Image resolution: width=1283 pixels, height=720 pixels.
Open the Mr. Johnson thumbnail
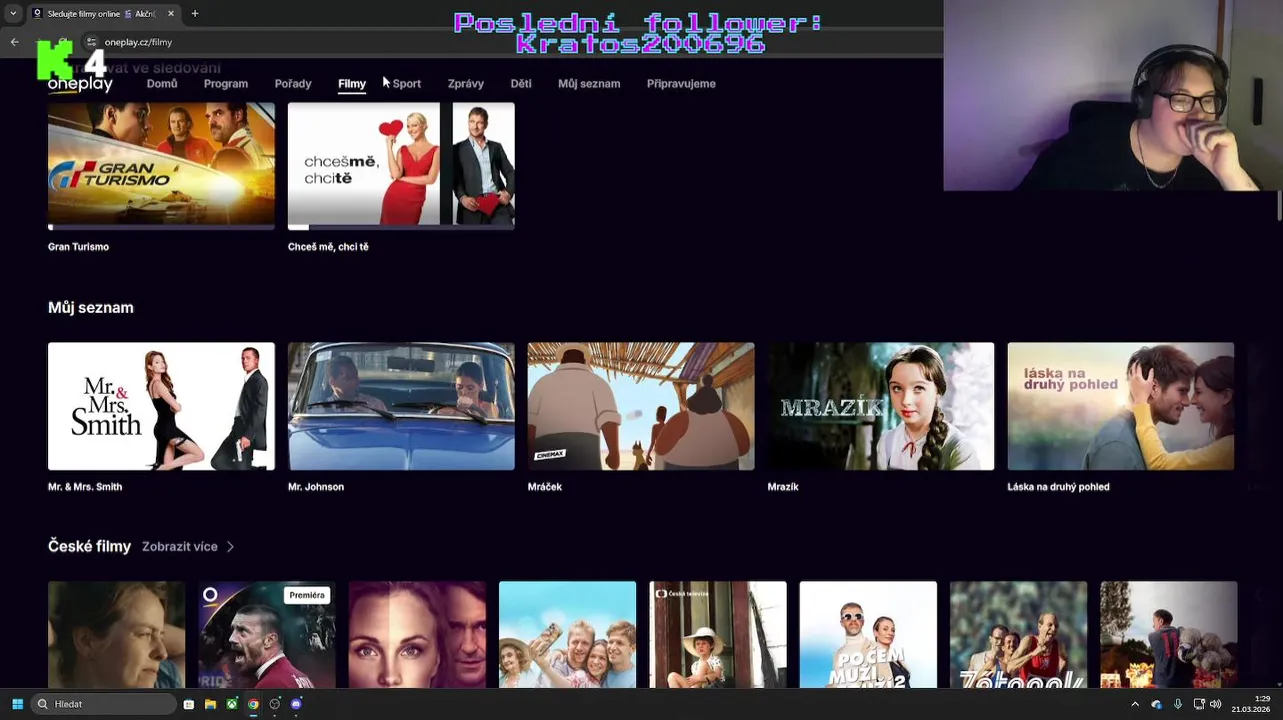click(401, 406)
